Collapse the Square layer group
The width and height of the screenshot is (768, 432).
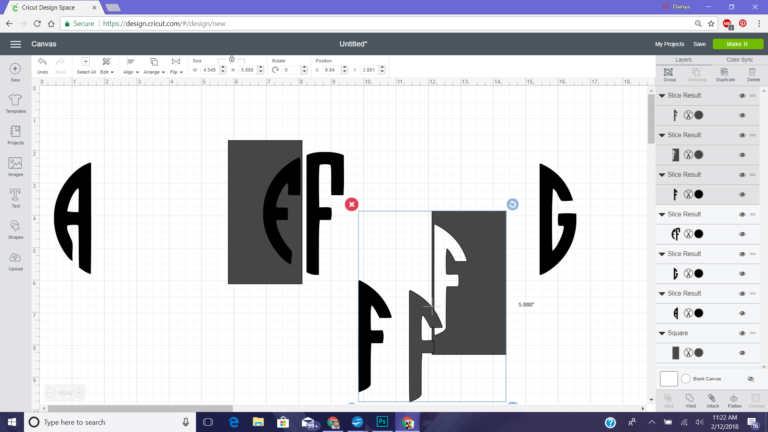tap(662, 333)
